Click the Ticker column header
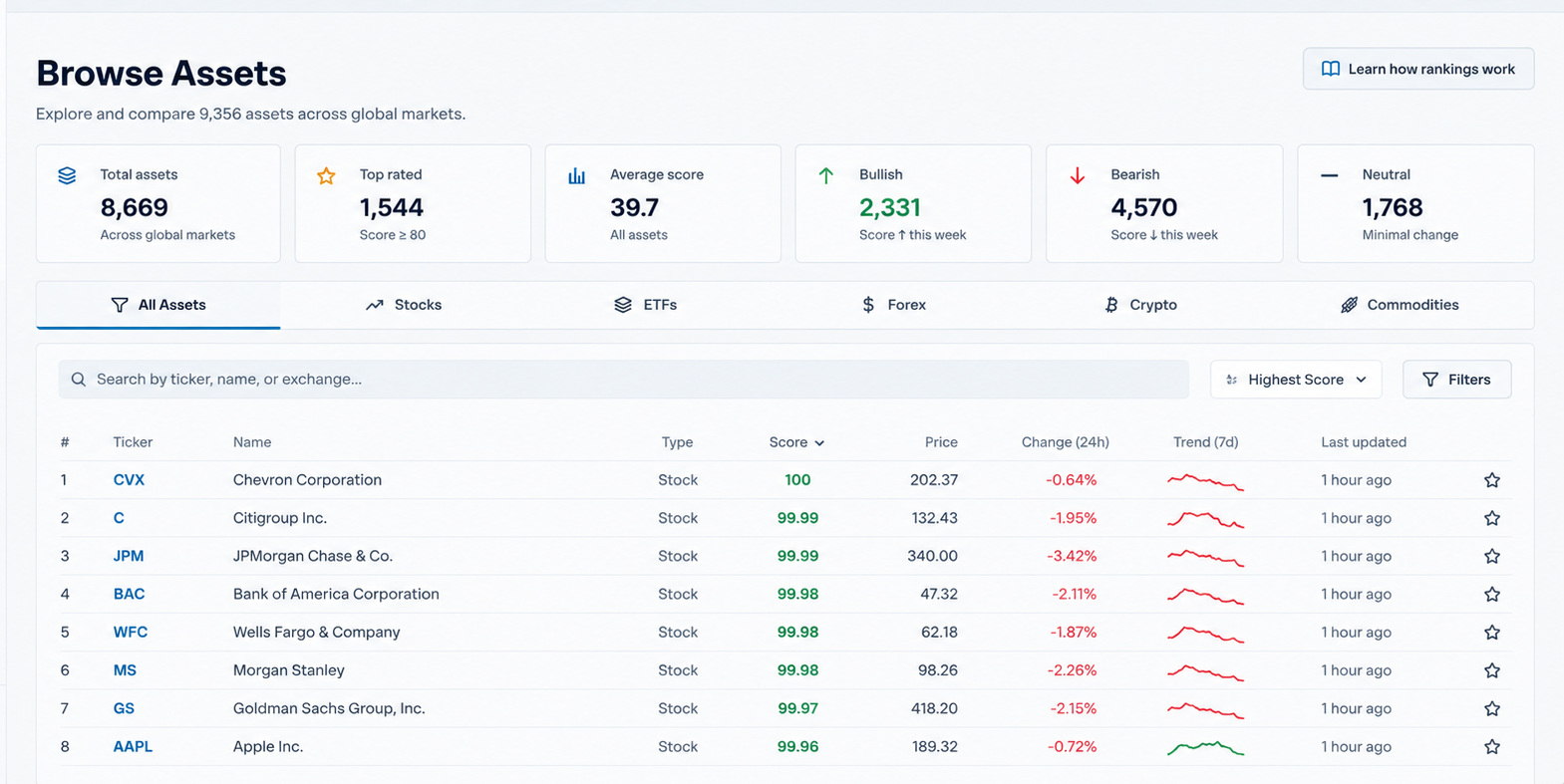 click(133, 442)
